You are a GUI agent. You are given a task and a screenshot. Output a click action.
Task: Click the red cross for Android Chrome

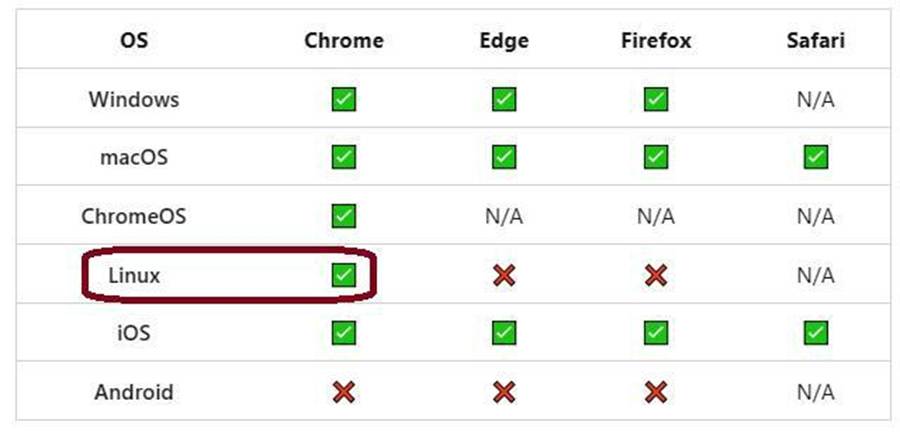coord(343,392)
